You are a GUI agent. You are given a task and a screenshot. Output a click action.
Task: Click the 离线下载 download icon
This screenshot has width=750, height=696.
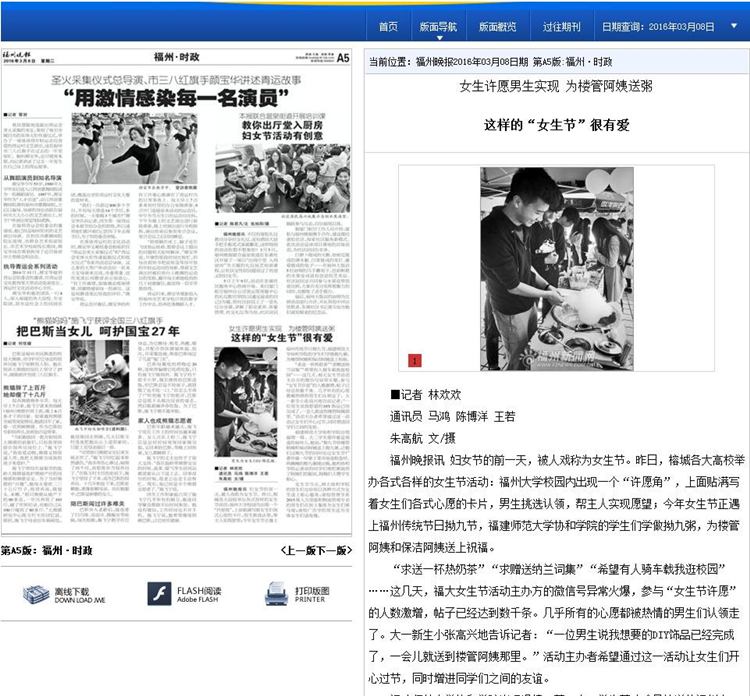(36, 595)
